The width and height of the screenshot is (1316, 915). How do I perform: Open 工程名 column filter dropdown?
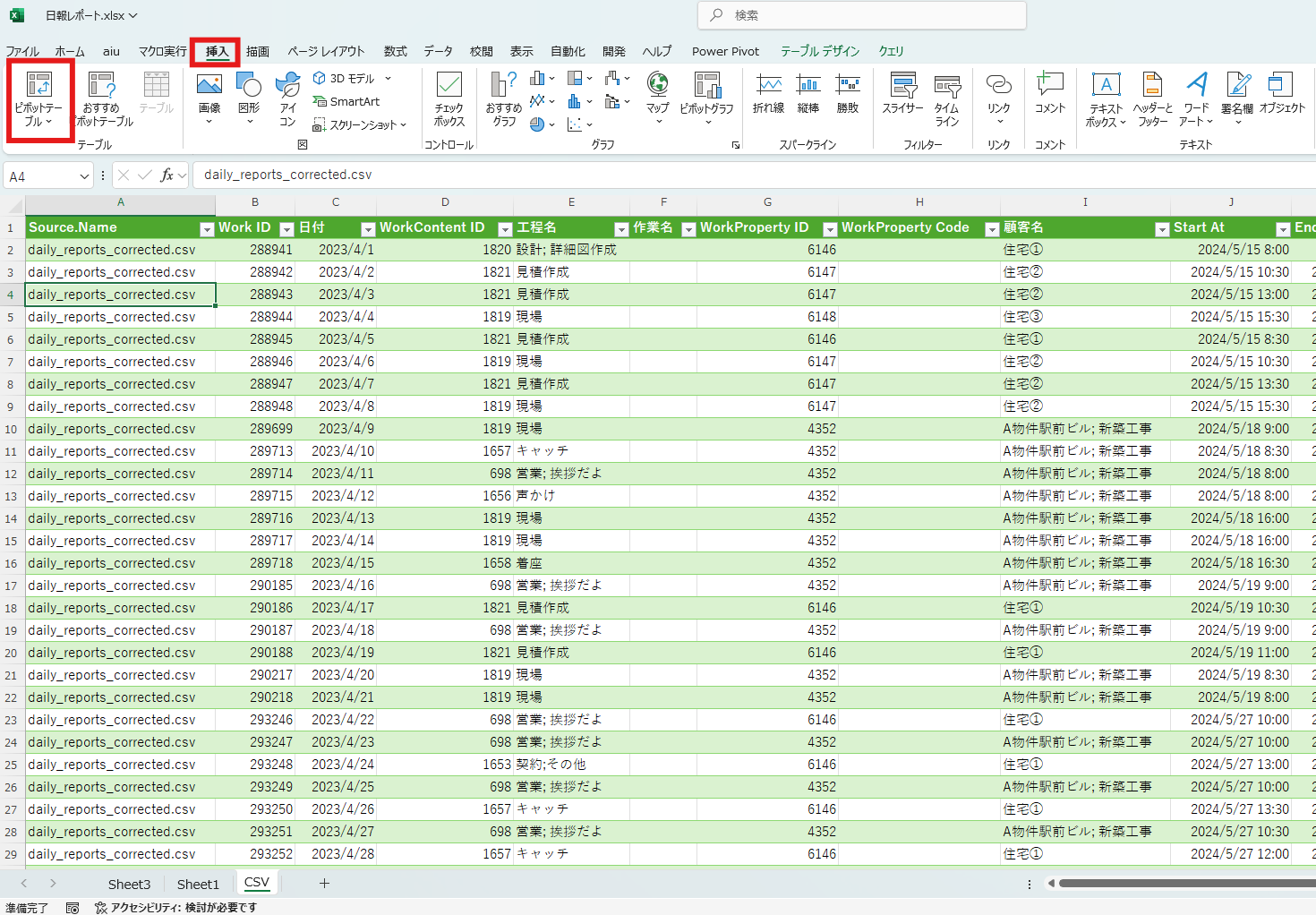(621, 229)
